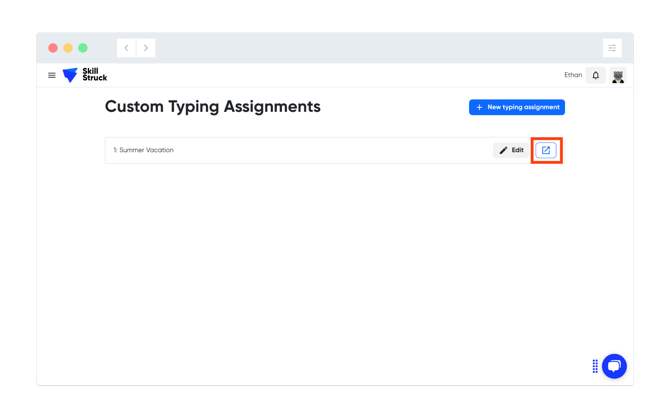Viewport: 670px width, 418px height.
Task: Go forward with browser forward arrow
Action: click(146, 48)
